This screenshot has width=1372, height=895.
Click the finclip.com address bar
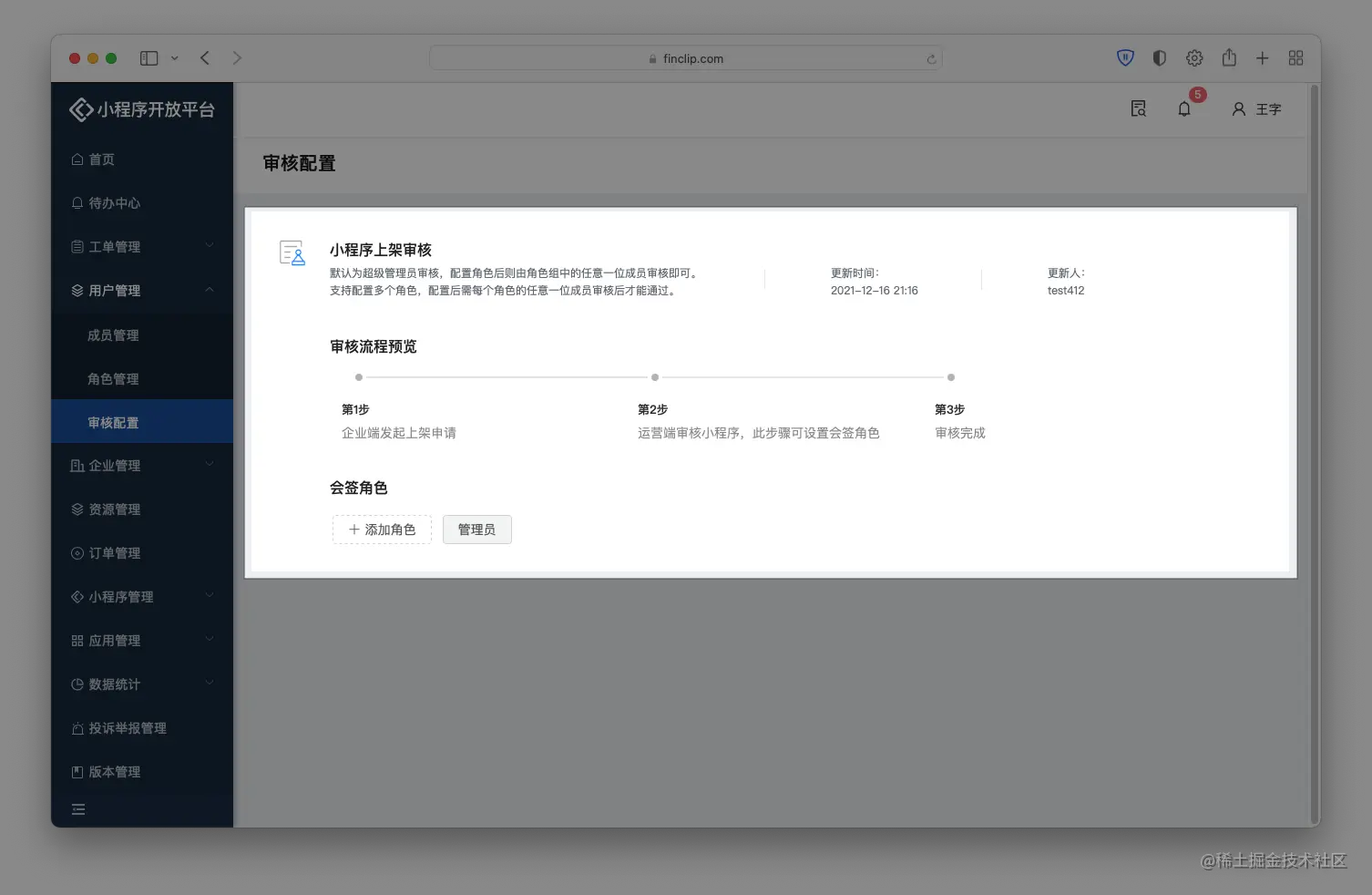pos(686,58)
